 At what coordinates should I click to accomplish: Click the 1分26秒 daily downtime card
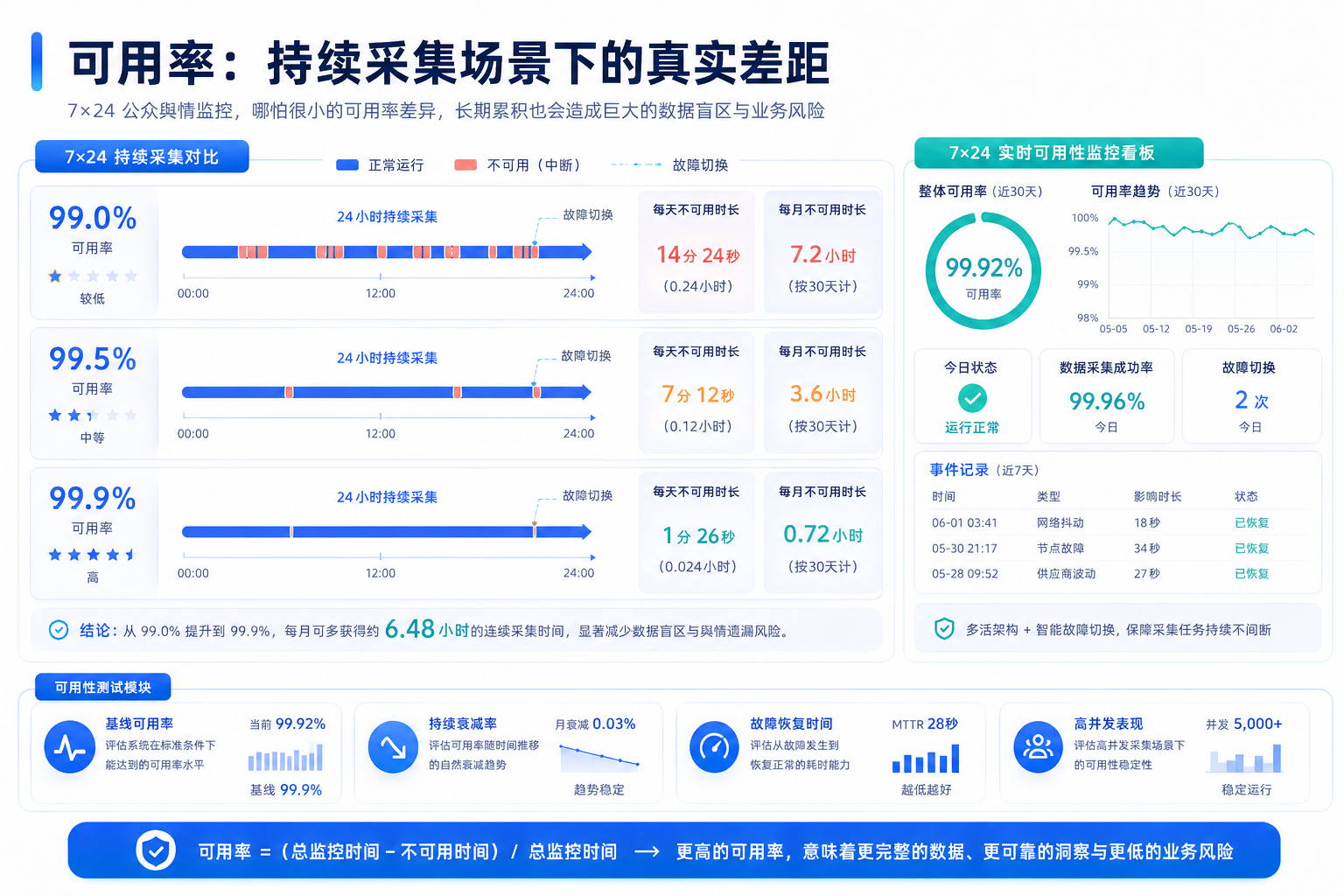pyautogui.click(x=696, y=532)
